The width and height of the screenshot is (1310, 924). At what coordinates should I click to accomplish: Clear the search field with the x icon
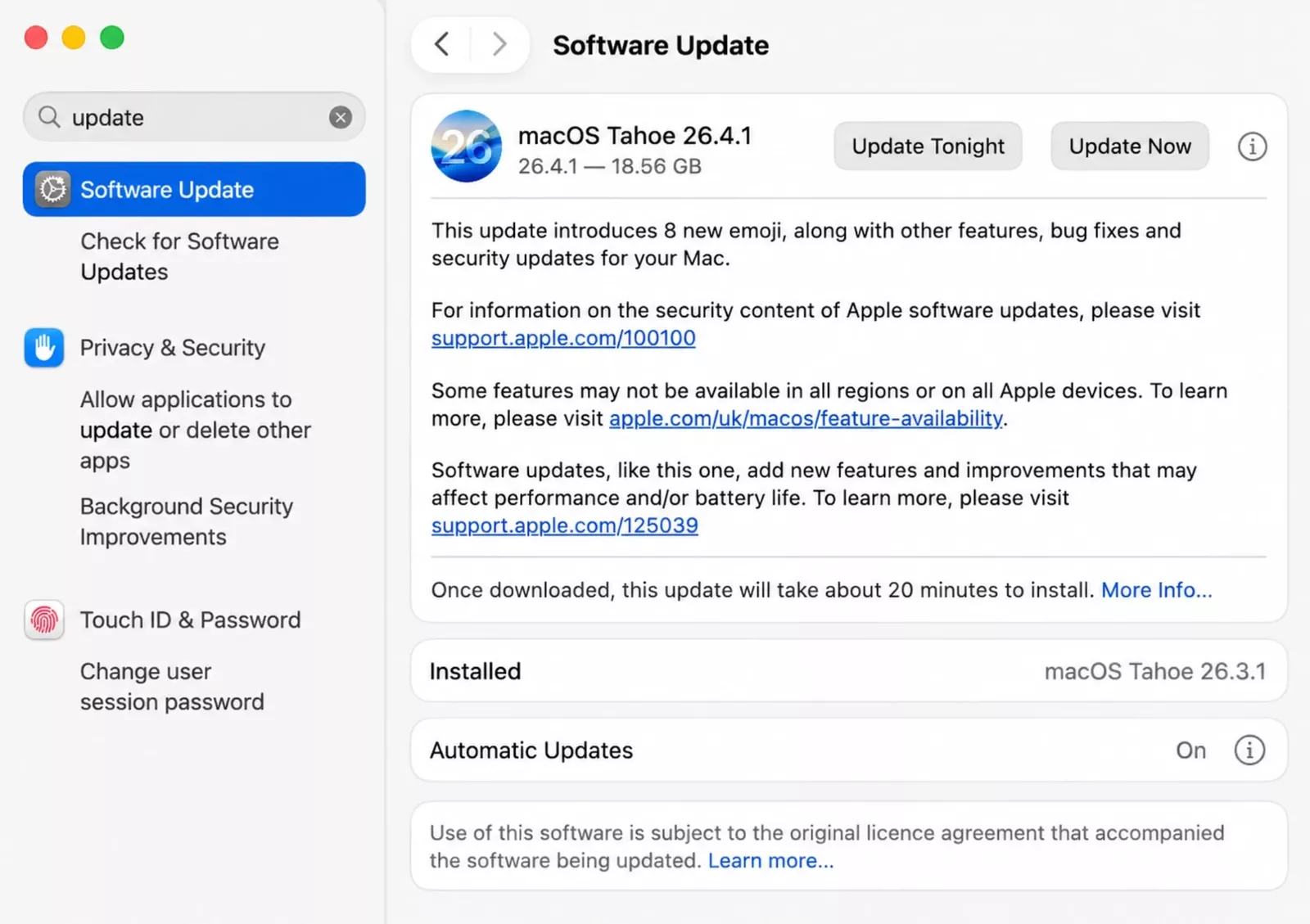click(x=341, y=117)
